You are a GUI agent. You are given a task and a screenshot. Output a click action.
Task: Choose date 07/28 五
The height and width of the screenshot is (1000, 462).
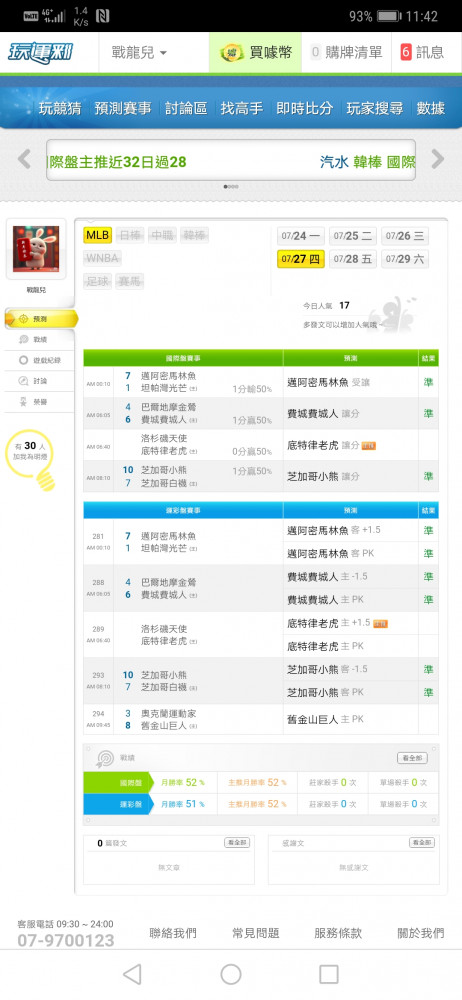click(353, 259)
